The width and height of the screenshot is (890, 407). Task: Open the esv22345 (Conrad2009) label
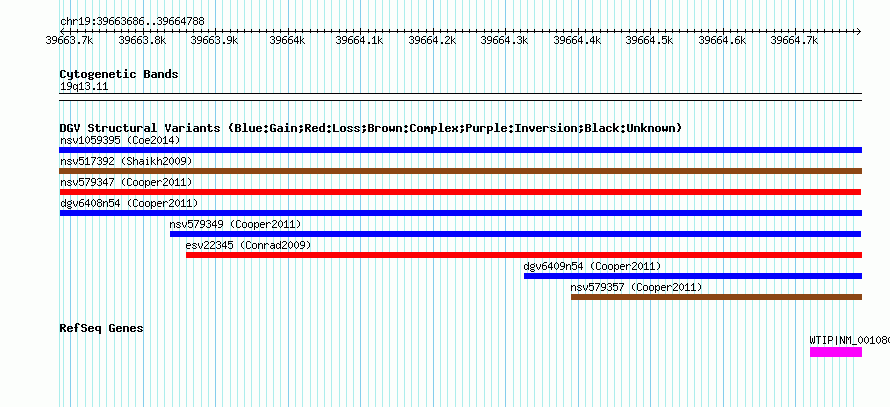click(248, 245)
